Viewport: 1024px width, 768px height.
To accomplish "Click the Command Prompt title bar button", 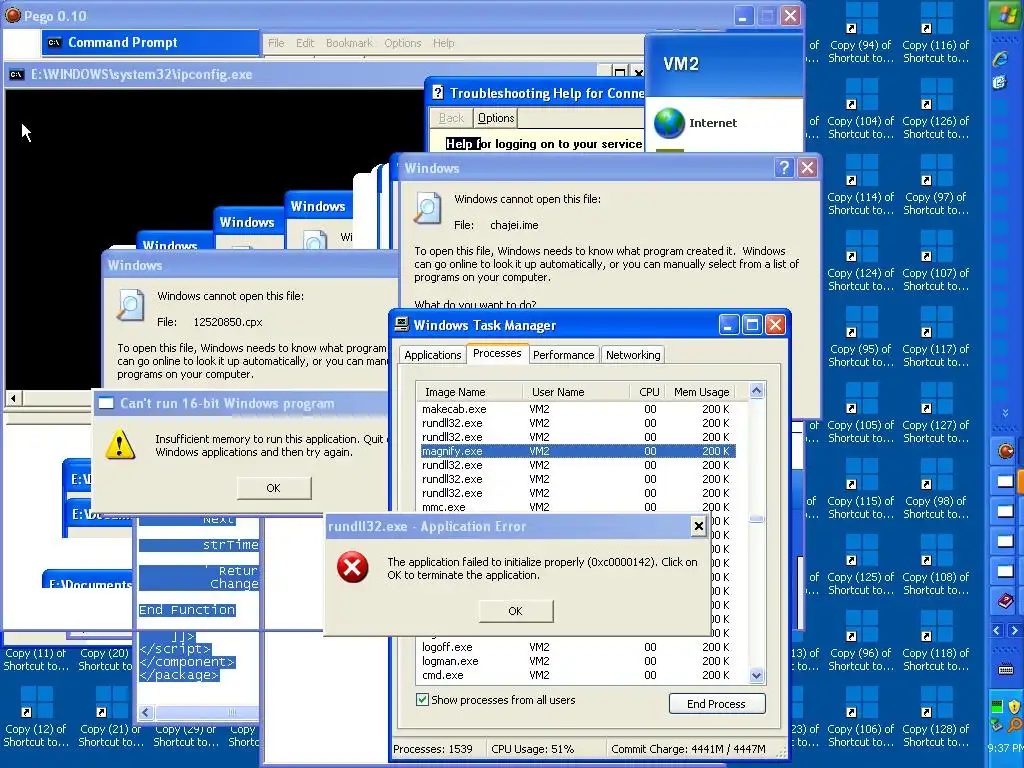I will tap(150, 42).
